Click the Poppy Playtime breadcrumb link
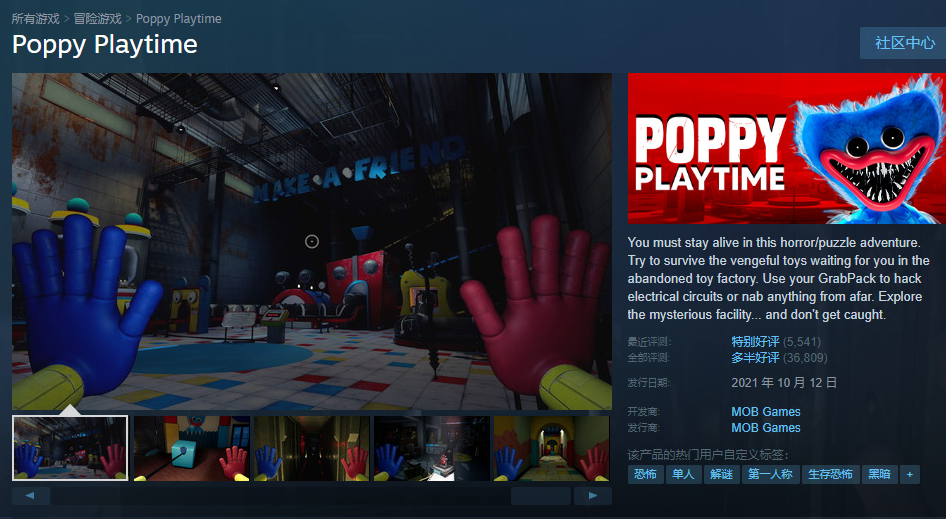The height and width of the screenshot is (519, 946). pos(179,19)
